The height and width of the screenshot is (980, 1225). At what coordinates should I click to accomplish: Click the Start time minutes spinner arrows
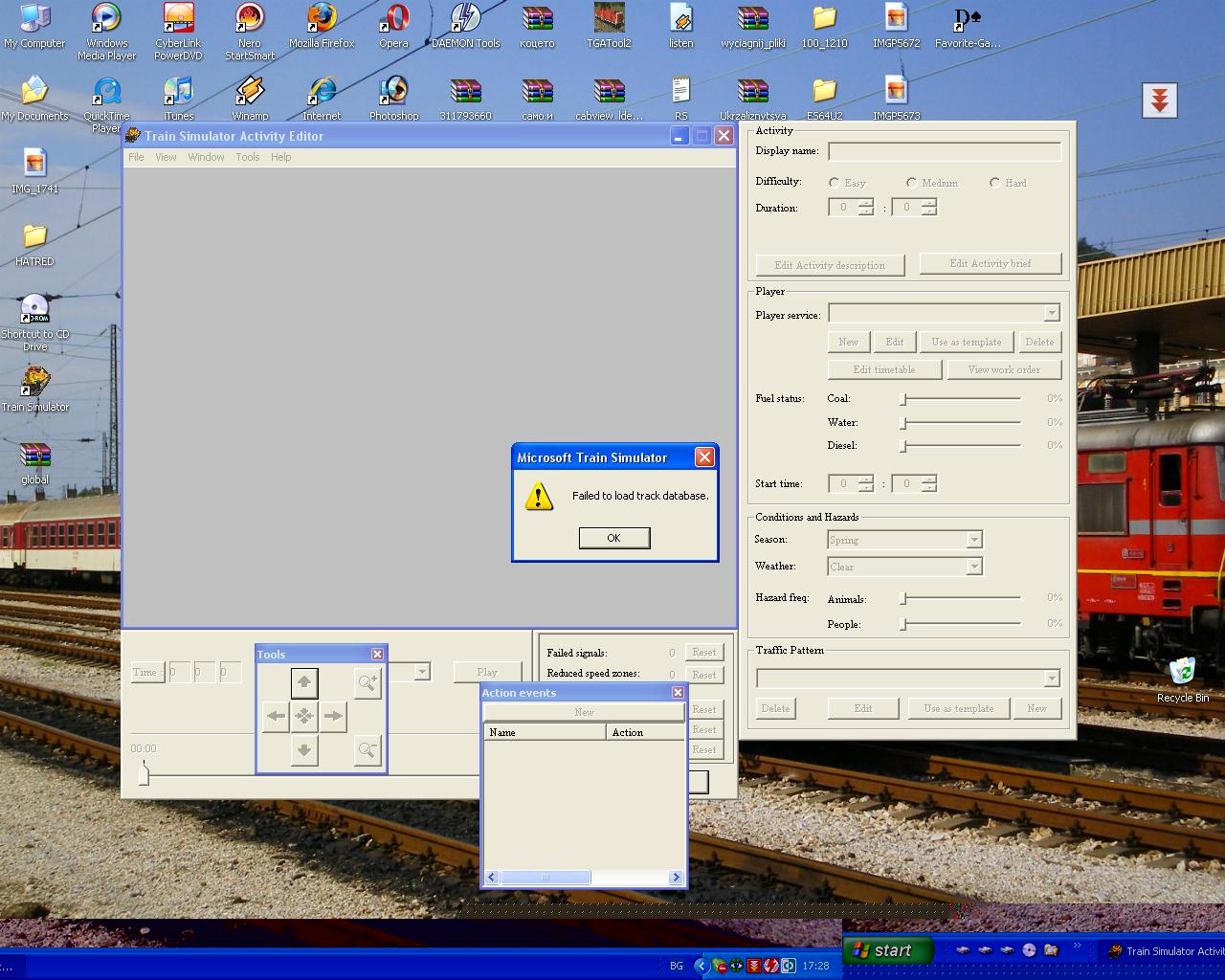tap(928, 483)
